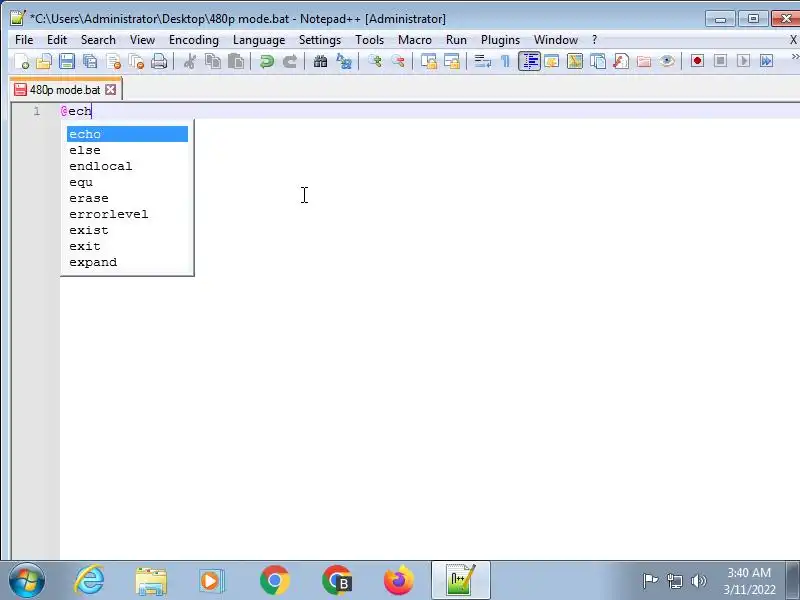The width and height of the screenshot is (800, 600).
Task: Close the 480p mode.bat tab
Action: click(x=110, y=90)
